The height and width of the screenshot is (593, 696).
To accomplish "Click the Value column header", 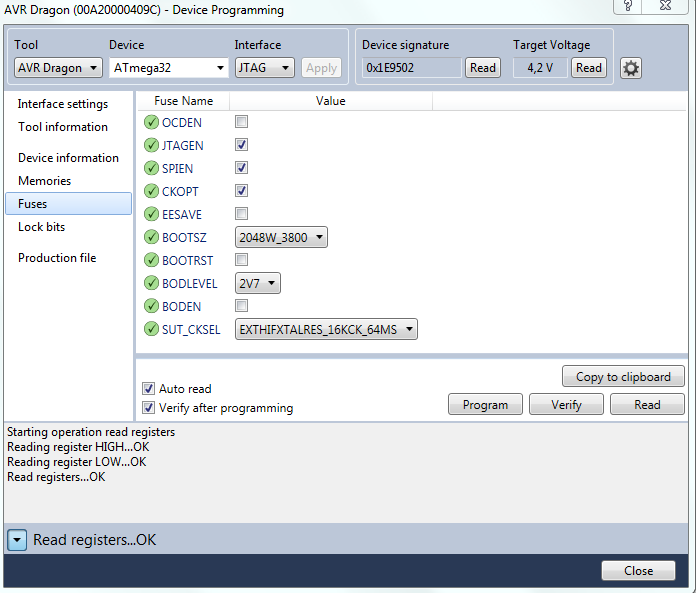I will pyautogui.click(x=331, y=101).
